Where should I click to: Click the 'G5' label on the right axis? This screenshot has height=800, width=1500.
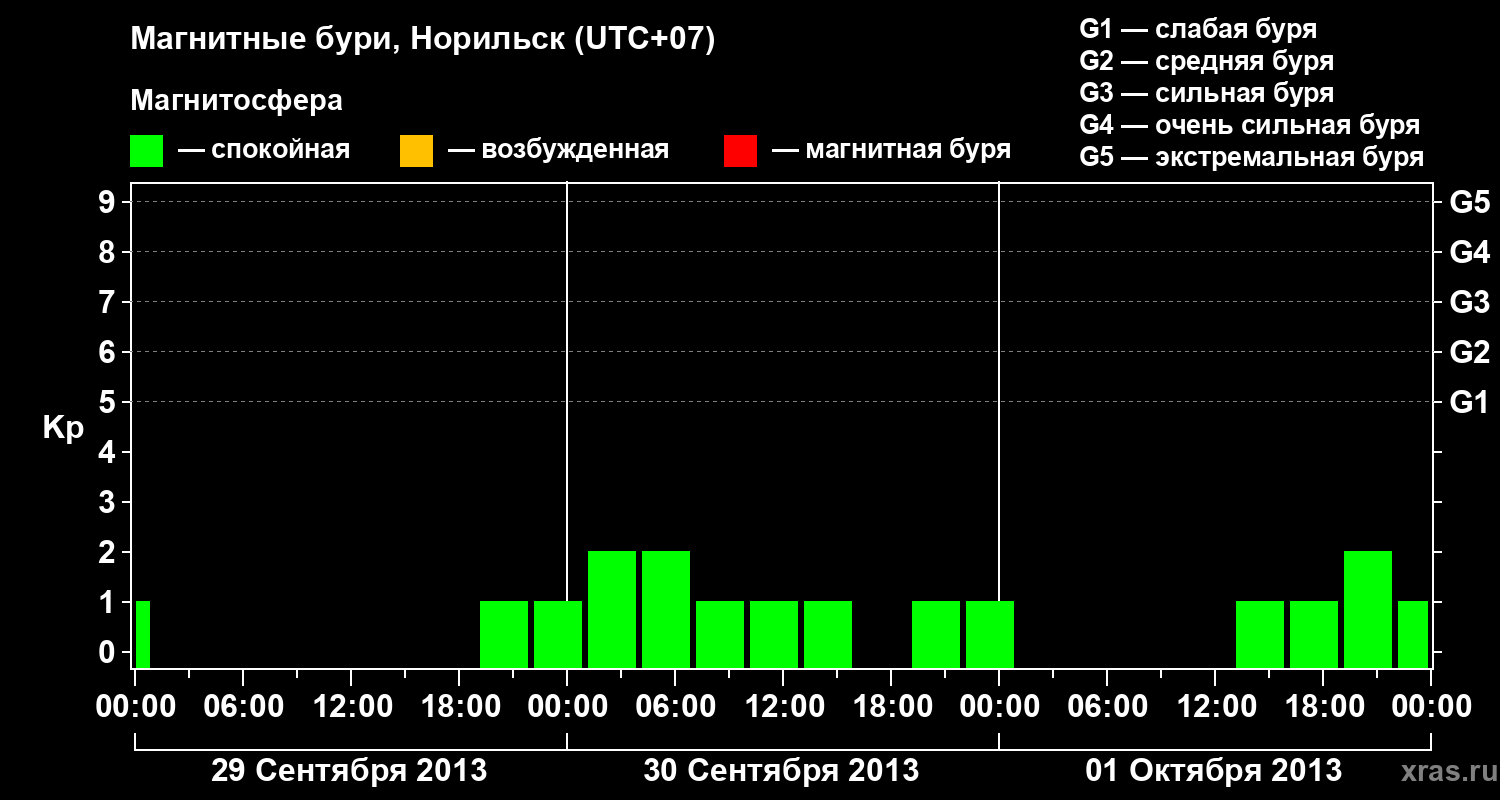[x=1469, y=203]
